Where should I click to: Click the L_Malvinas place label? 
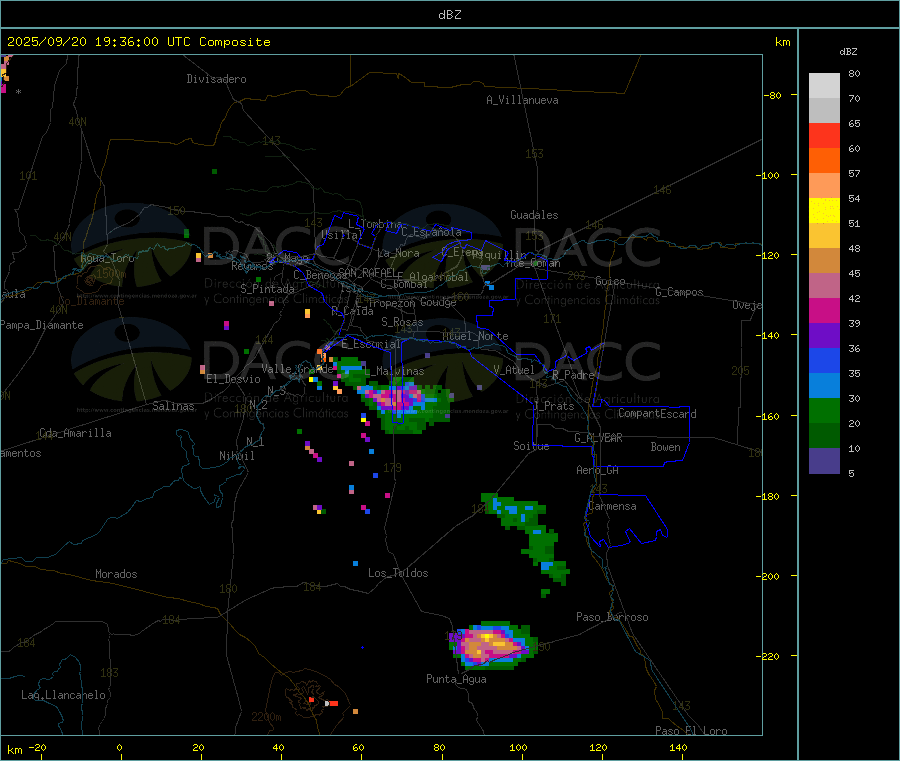coord(394,371)
